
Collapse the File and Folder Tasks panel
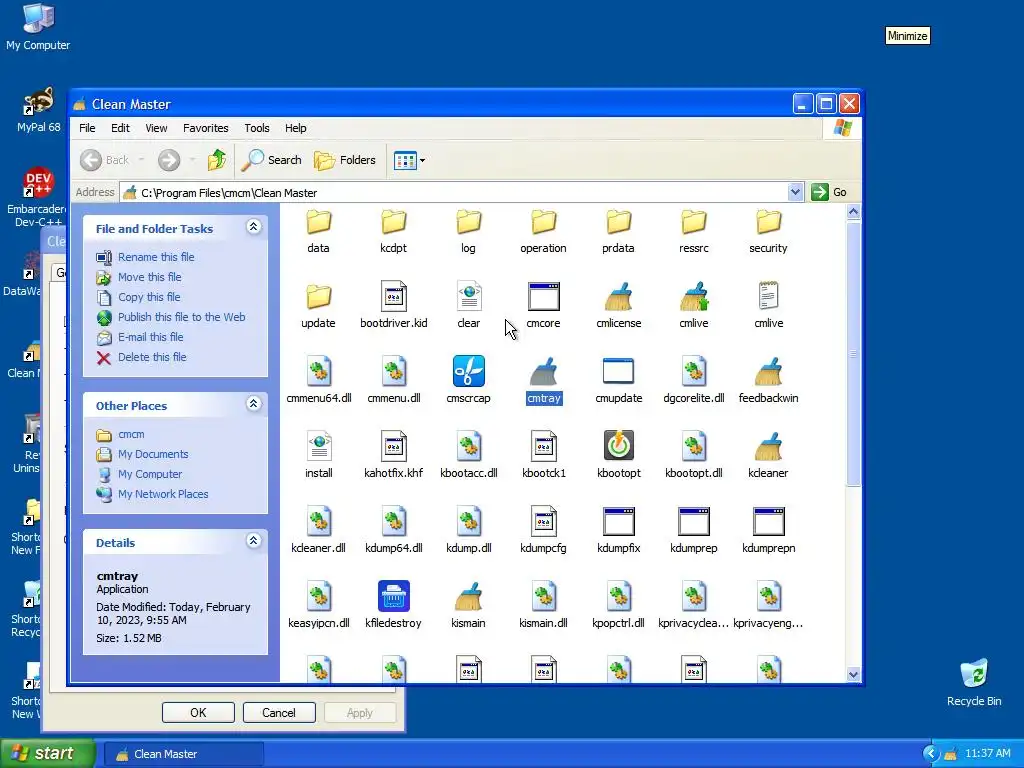click(253, 227)
